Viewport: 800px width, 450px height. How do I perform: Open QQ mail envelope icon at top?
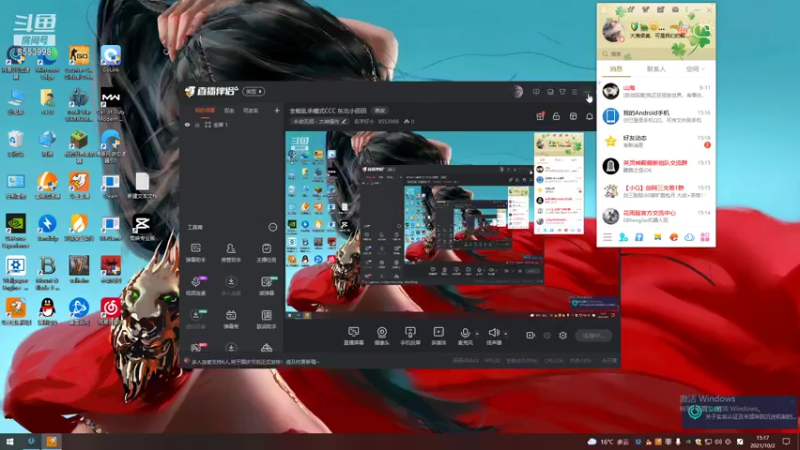[x=675, y=10]
